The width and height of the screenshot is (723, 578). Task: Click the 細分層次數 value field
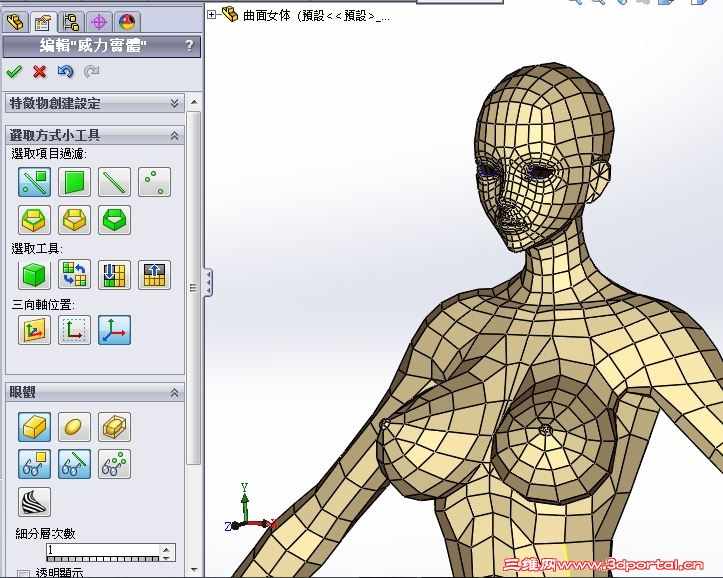tap(103, 549)
